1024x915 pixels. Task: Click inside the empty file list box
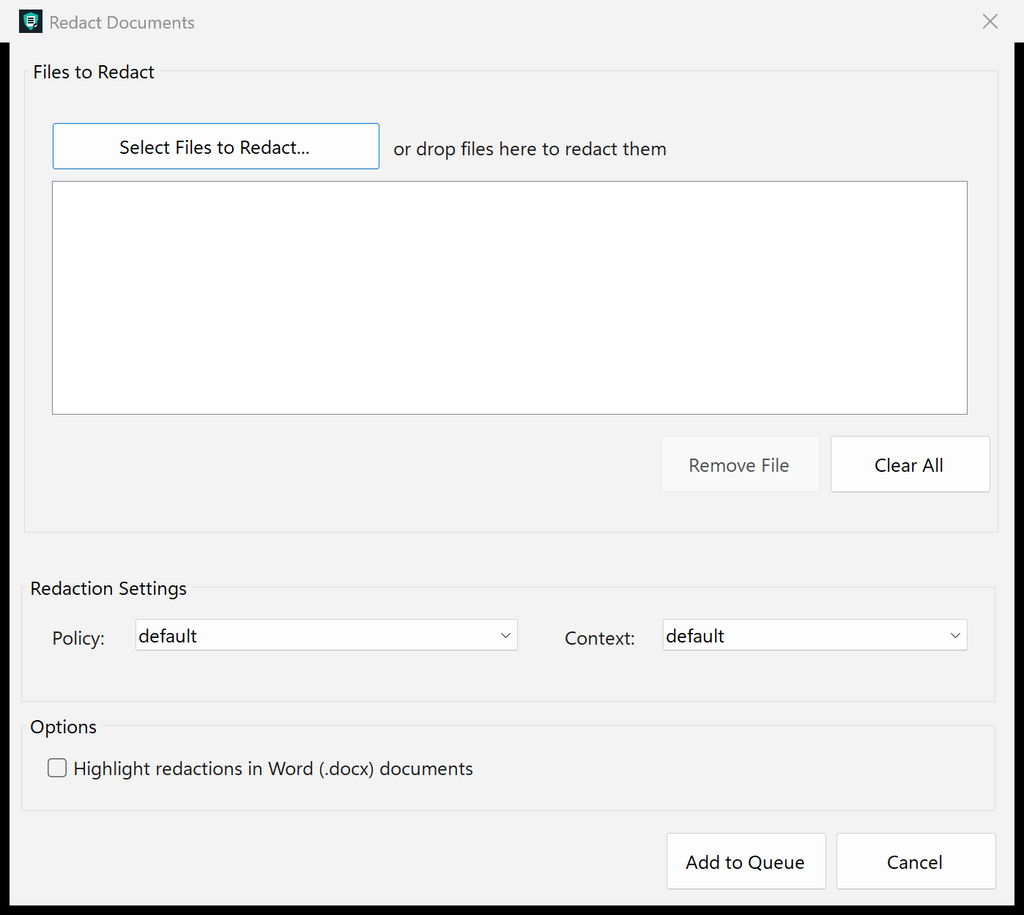509,298
